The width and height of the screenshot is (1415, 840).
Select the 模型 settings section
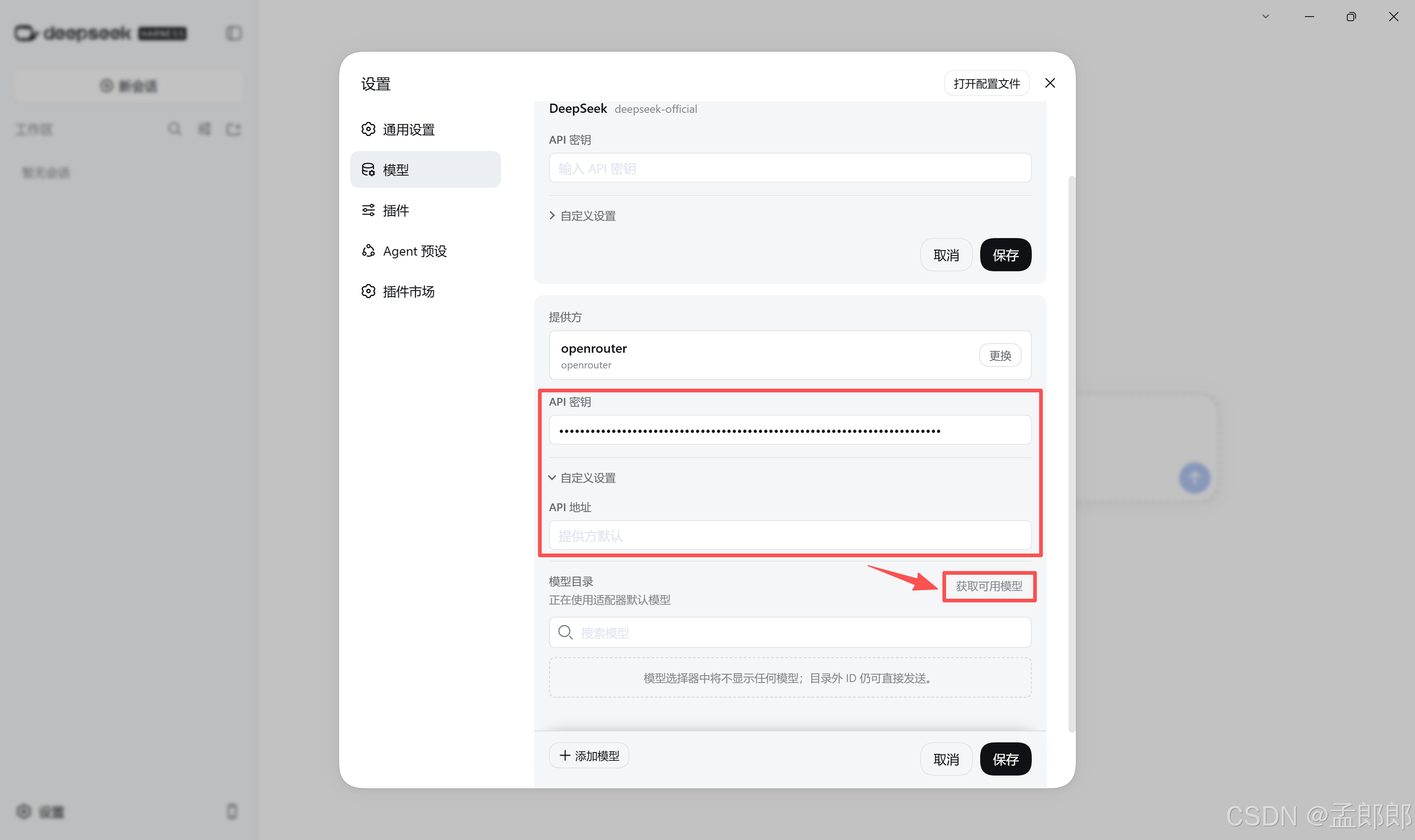pos(426,170)
